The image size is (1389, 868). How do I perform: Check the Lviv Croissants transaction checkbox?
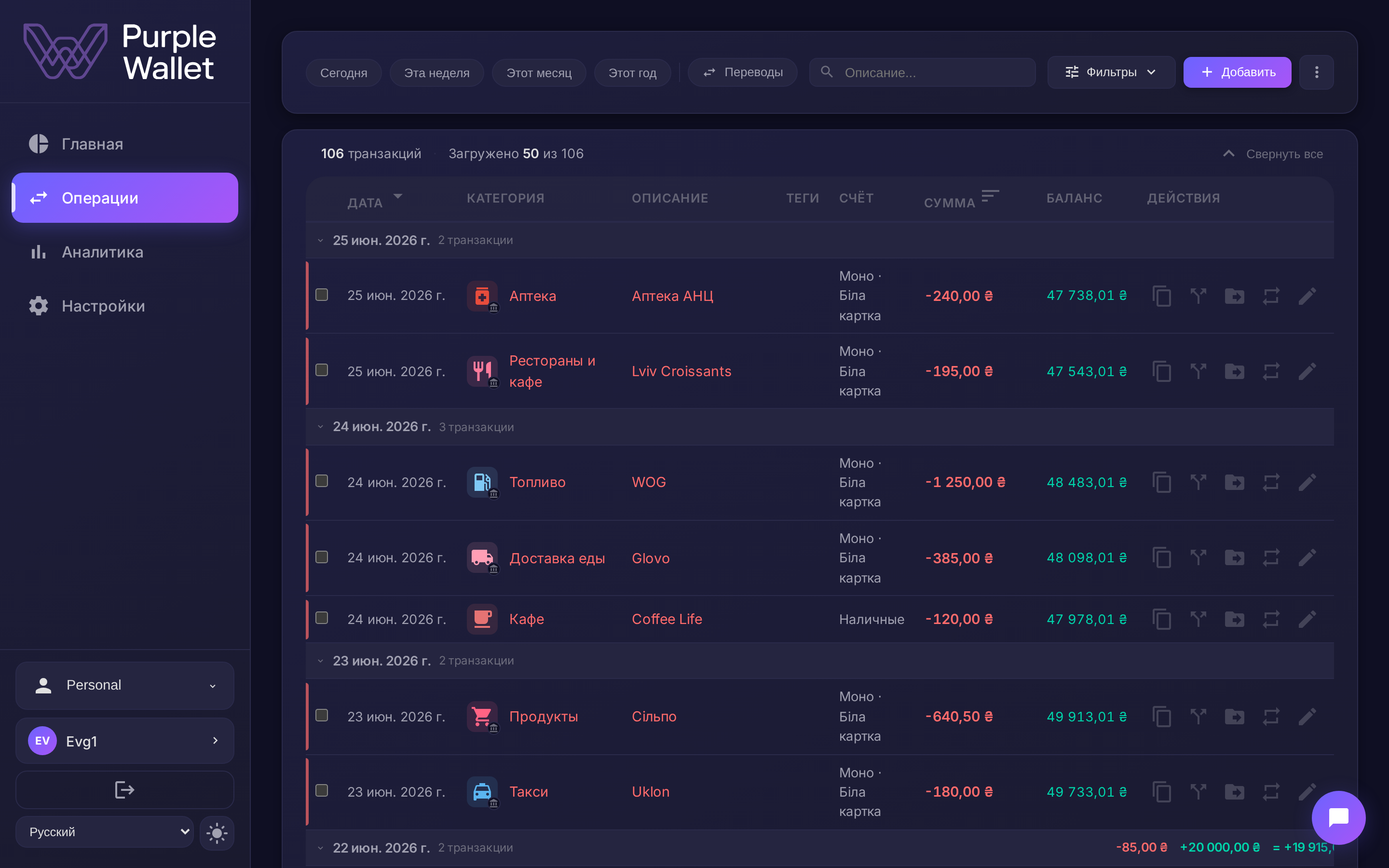(x=322, y=370)
